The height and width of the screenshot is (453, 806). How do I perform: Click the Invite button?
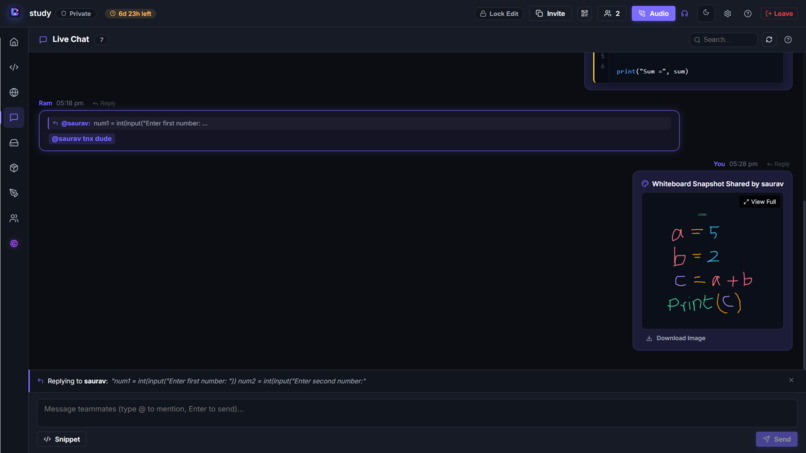pos(550,14)
